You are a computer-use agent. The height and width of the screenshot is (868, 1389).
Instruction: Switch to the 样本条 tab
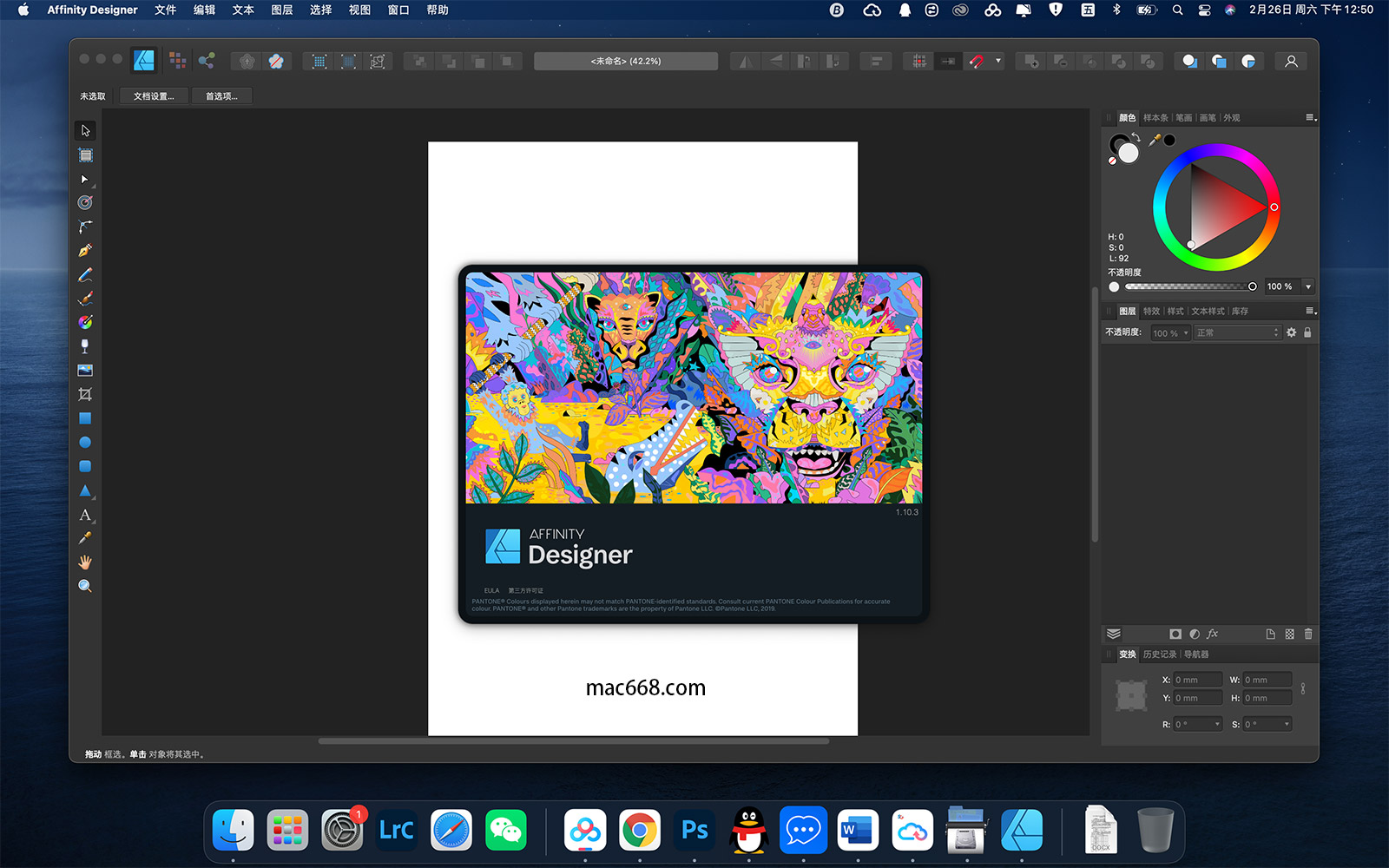tap(1155, 117)
